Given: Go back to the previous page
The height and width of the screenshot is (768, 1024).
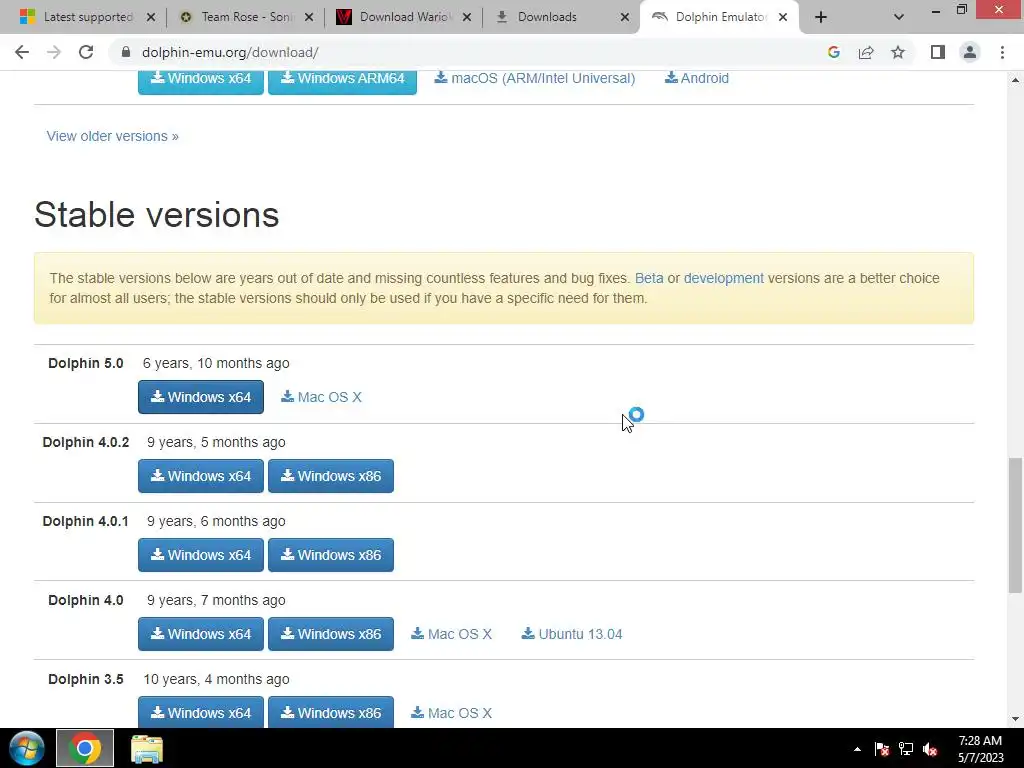Looking at the screenshot, I should [22, 52].
